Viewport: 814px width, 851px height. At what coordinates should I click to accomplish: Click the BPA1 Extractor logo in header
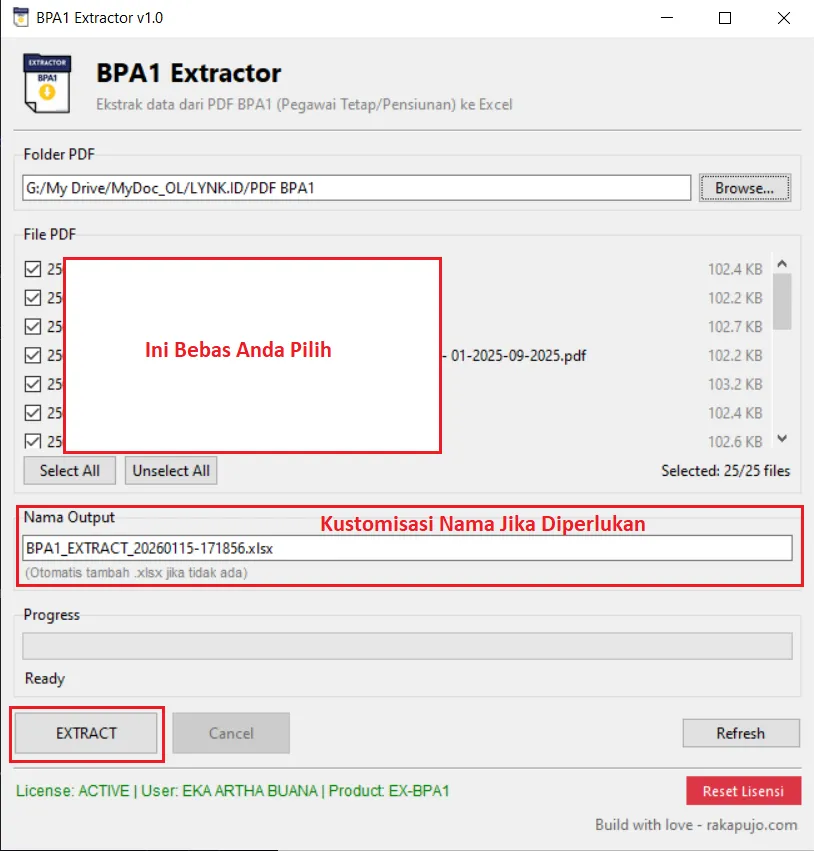pyautogui.click(x=46, y=86)
